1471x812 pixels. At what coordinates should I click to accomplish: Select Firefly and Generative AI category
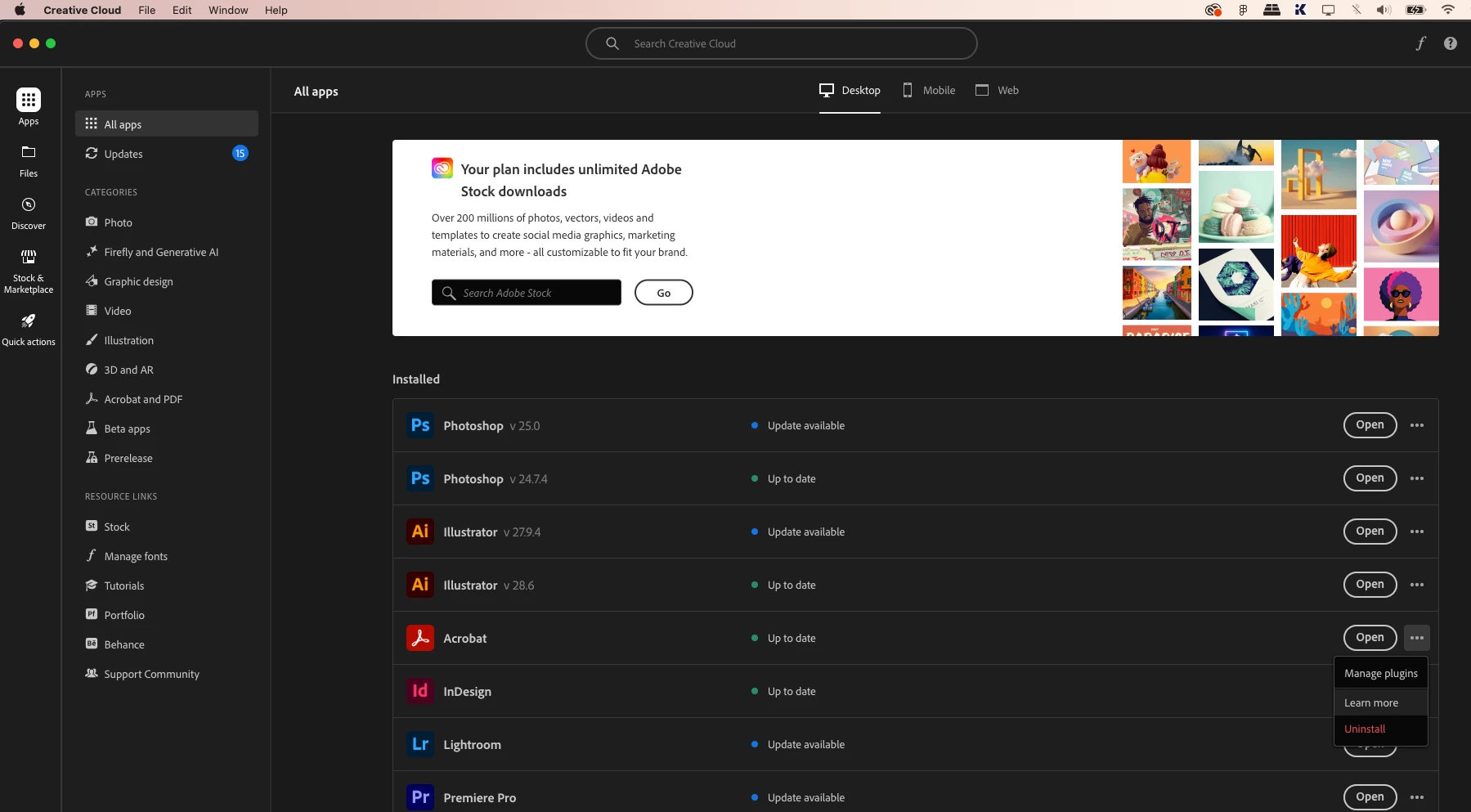pyautogui.click(x=167, y=252)
